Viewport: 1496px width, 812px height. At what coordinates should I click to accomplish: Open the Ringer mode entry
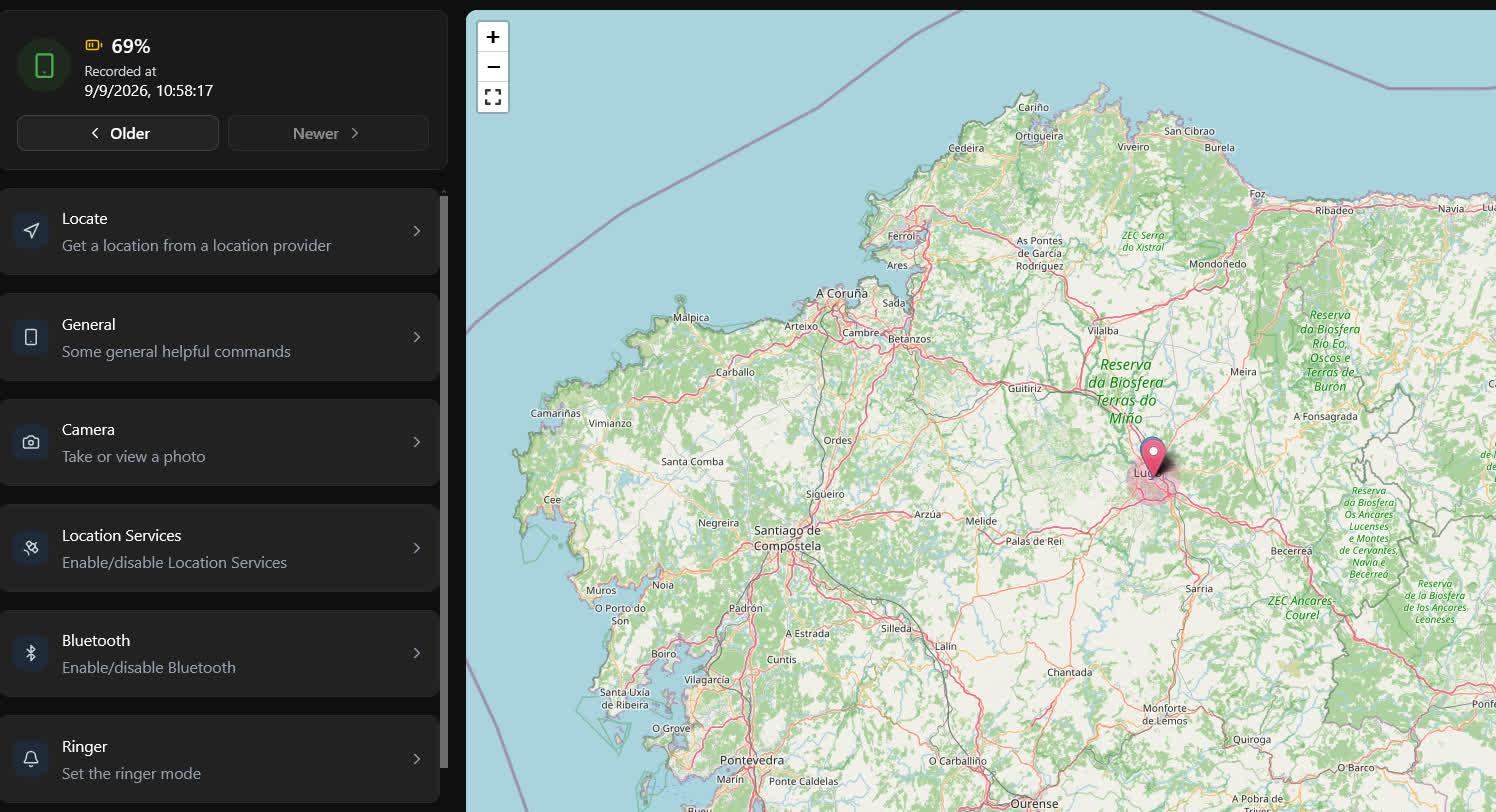pos(219,759)
